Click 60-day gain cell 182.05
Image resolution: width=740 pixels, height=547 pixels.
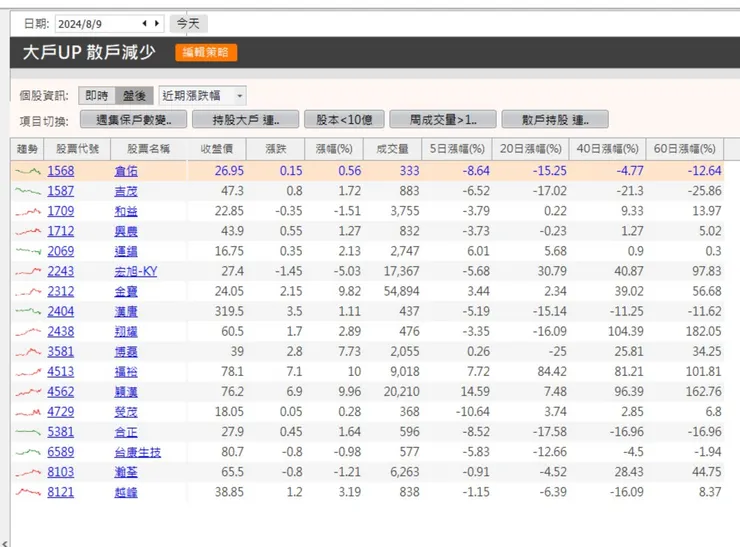coord(703,331)
